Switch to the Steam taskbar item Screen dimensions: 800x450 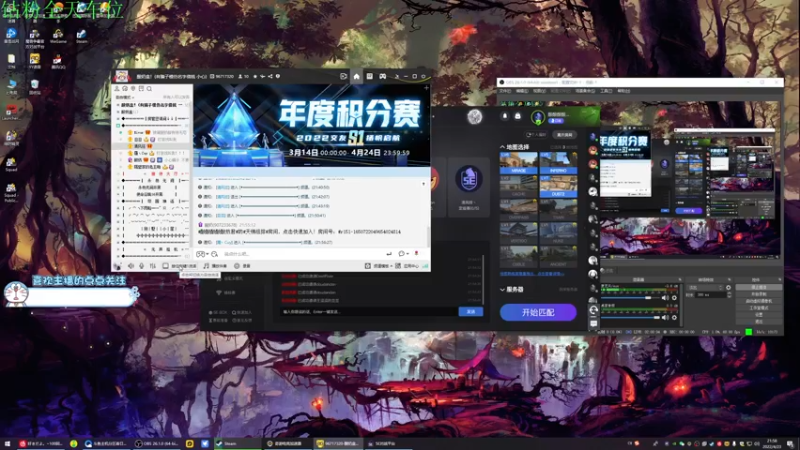point(236,443)
